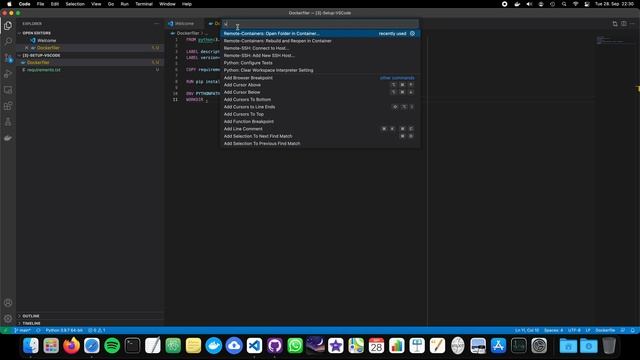Viewport: 640px width, 360px height.
Task: Open the Manage gear icon
Action: pyautogui.click(x=8, y=318)
